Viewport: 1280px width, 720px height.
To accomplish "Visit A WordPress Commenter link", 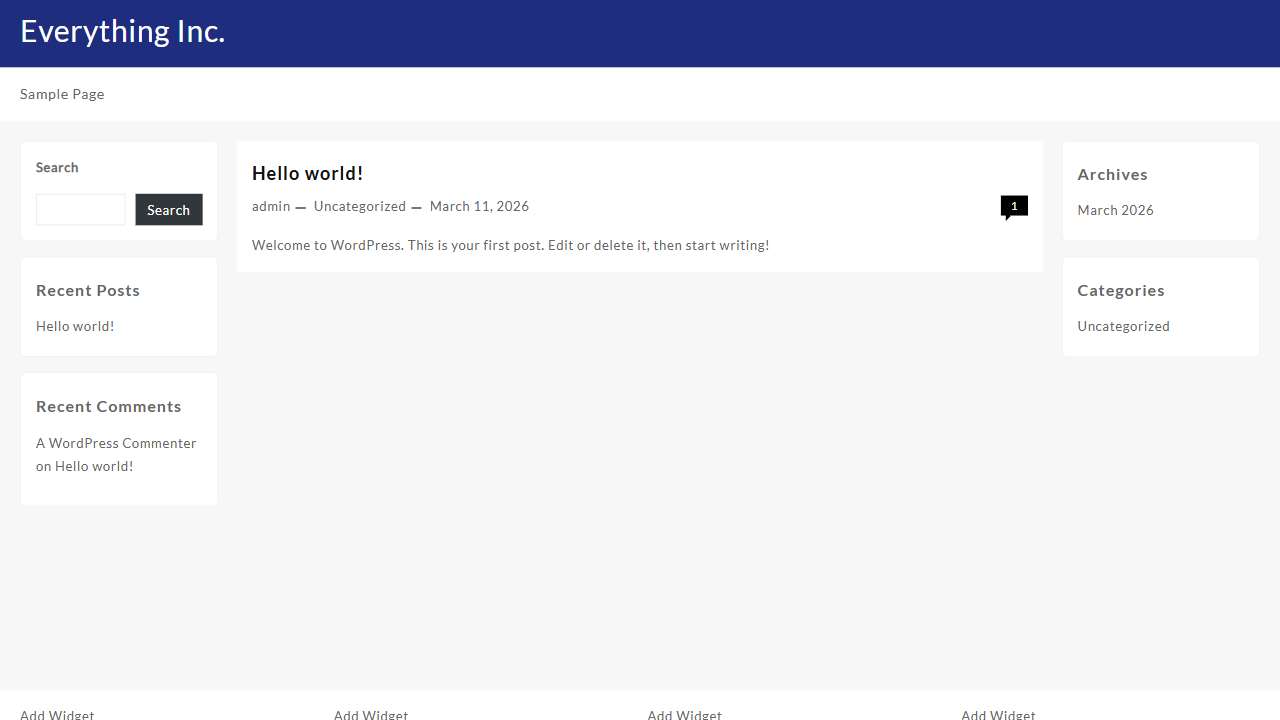I will click(116, 443).
